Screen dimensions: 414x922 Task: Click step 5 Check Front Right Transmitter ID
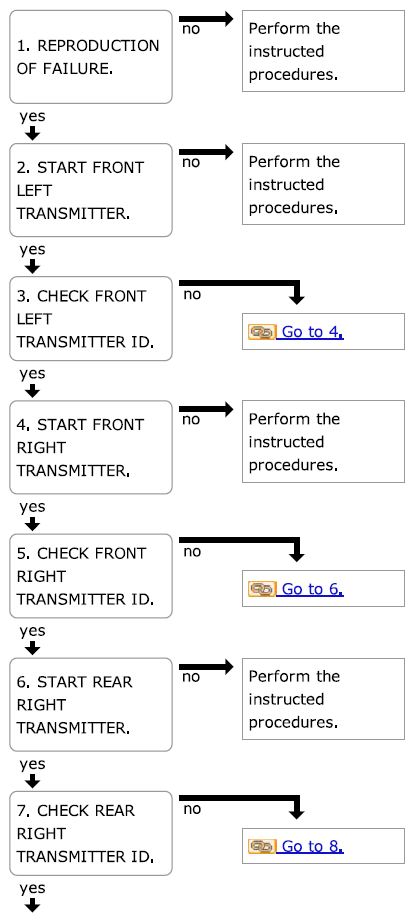point(91,576)
